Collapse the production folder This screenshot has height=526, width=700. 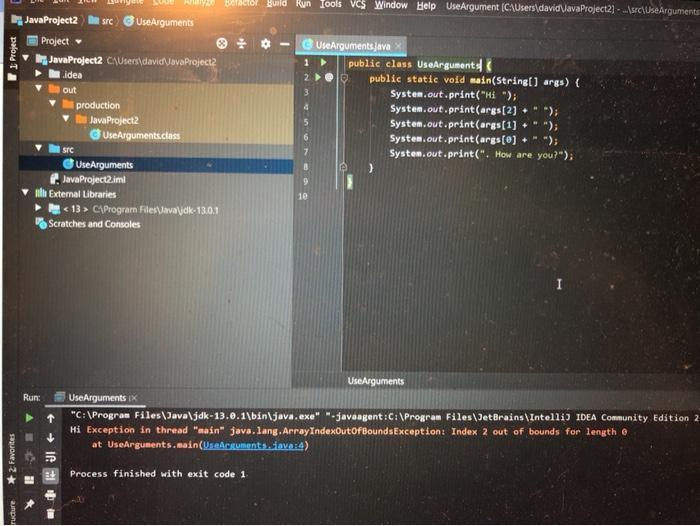(53, 103)
